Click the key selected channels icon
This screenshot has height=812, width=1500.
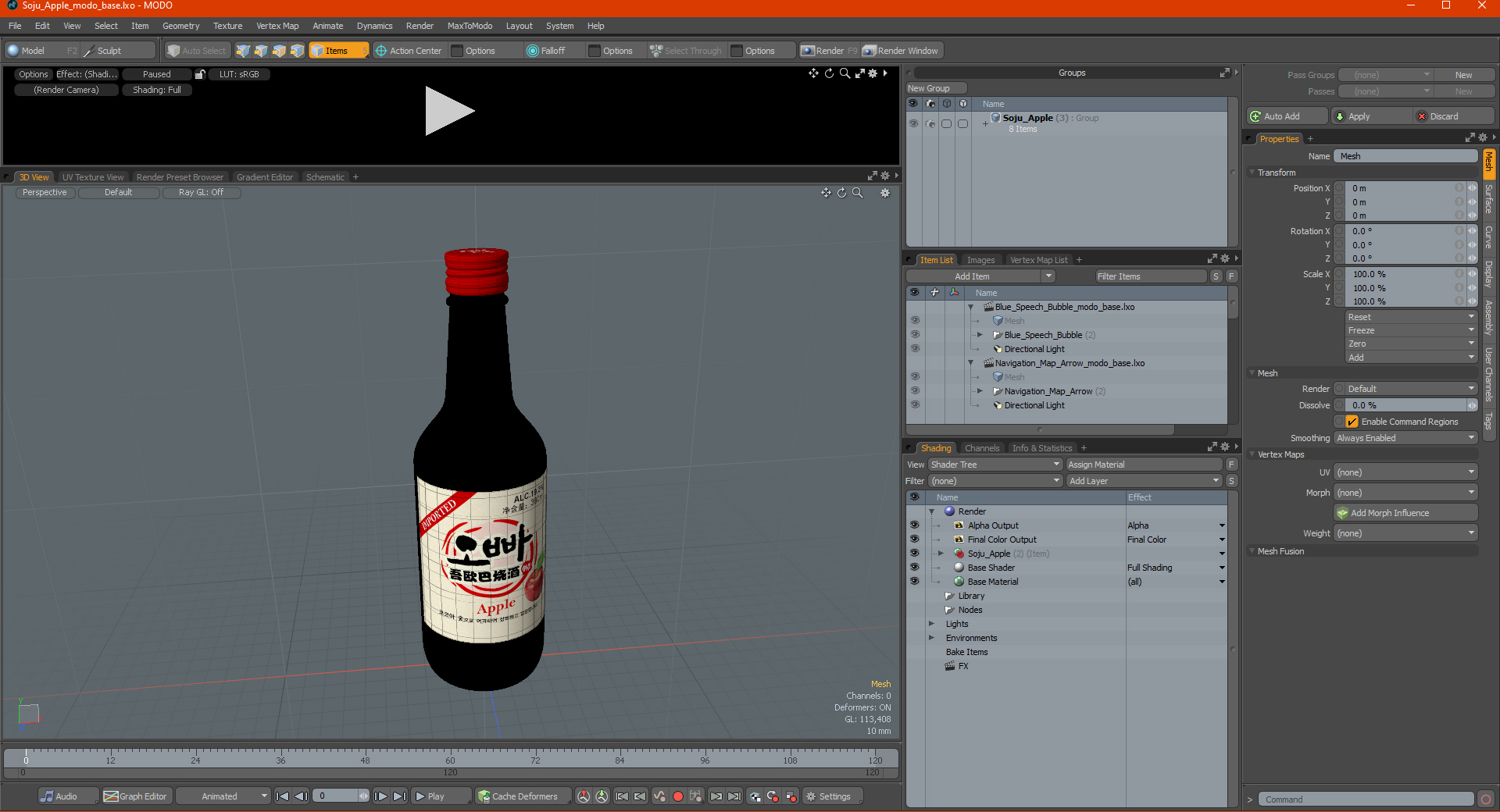point(696,796)
